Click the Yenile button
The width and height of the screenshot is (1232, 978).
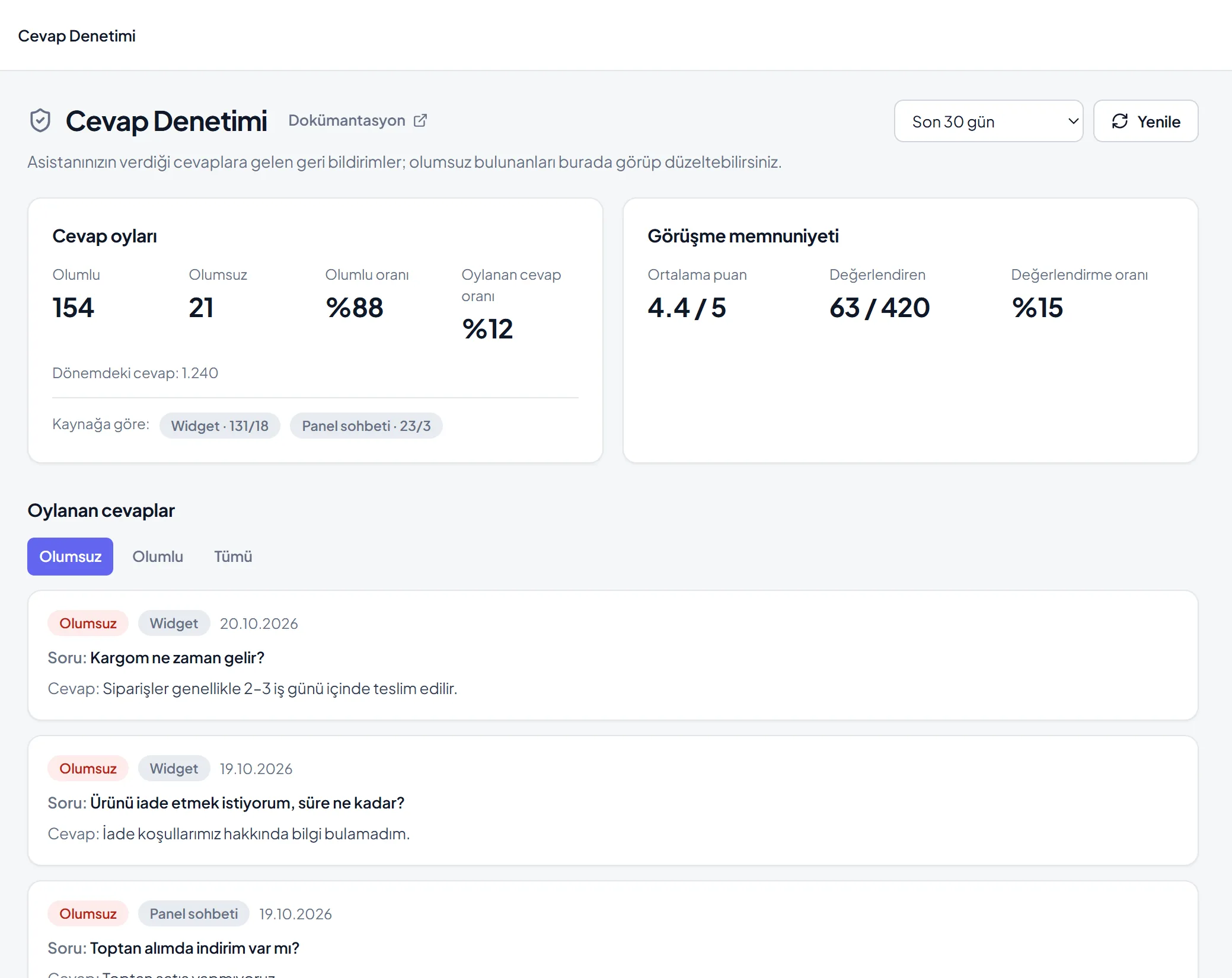pyautogui.click(x=1145, y=121)
